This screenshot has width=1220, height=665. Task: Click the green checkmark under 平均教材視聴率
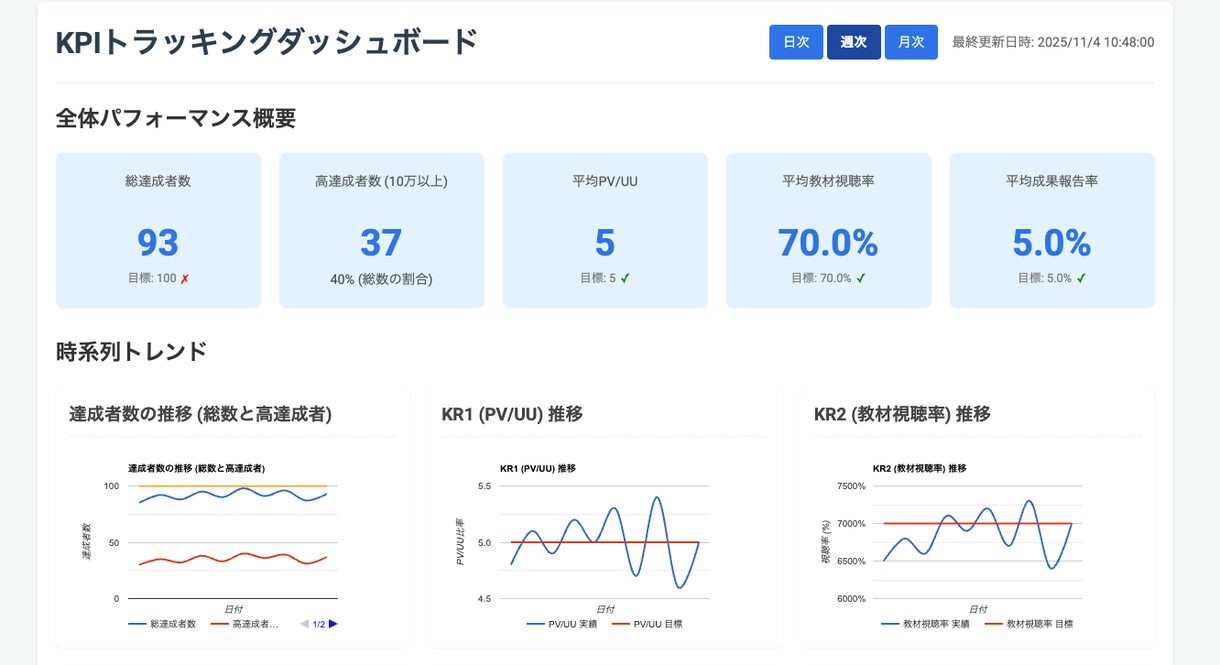[x=861, y=278]
